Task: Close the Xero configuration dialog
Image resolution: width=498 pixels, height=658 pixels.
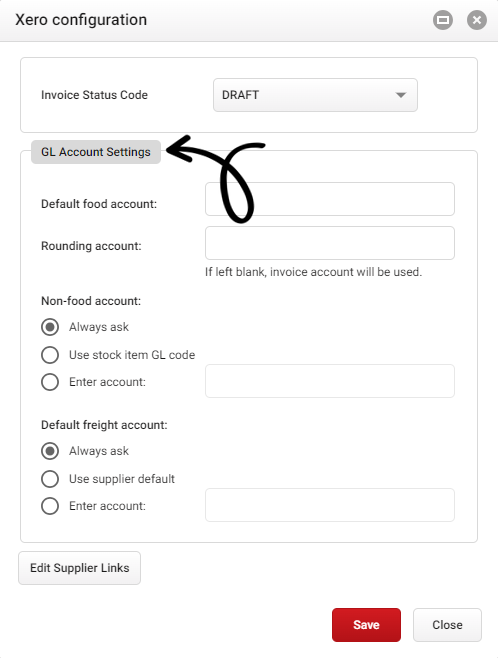Action: tap(477, 20)
